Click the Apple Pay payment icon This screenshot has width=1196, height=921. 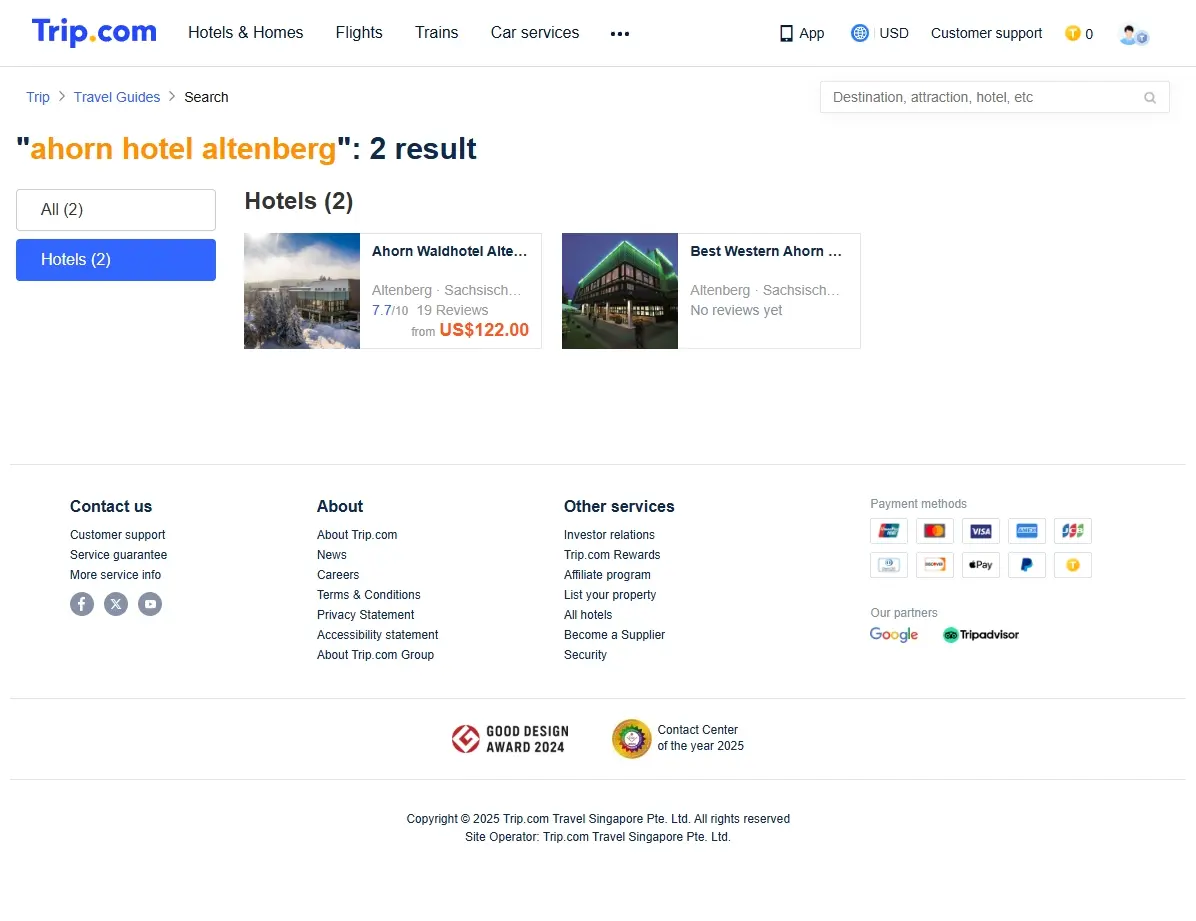981,565
